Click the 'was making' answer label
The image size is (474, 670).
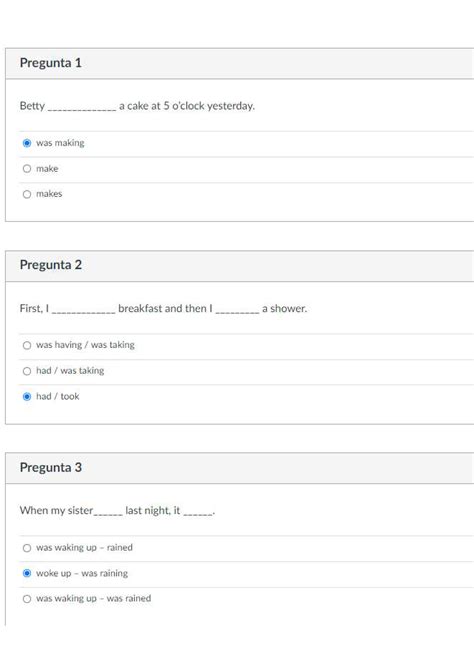click(60, 143)
